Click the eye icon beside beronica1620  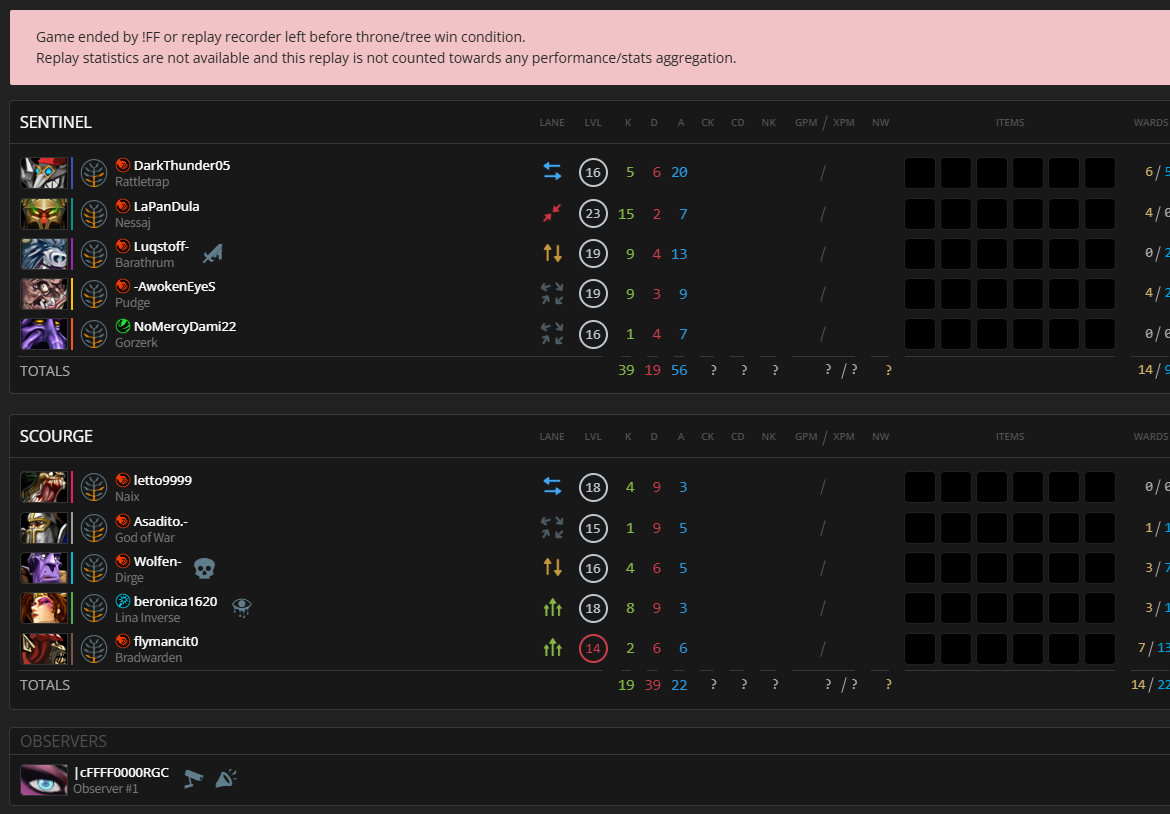tap(241, 607)
